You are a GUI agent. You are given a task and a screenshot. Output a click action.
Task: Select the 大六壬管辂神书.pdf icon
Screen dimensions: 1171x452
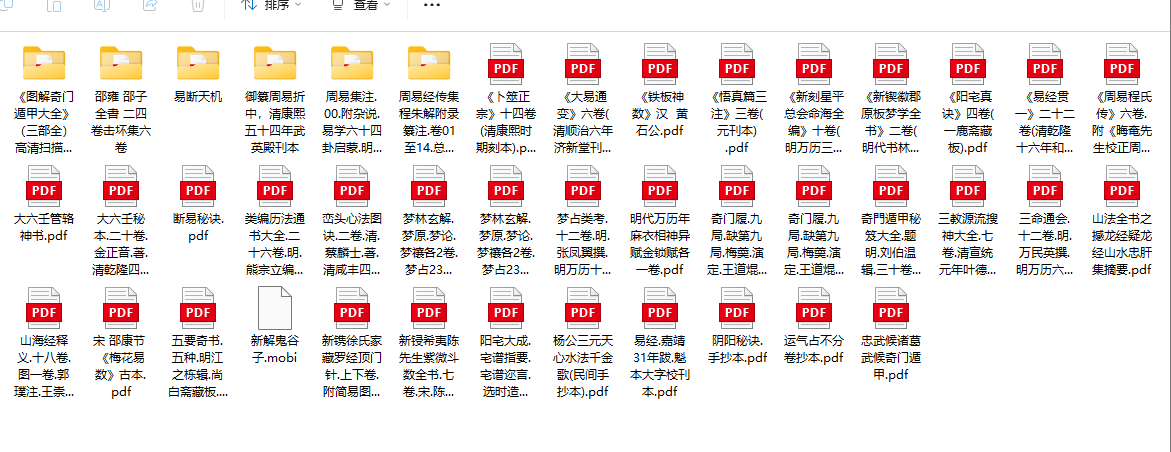tap(44, 185)
